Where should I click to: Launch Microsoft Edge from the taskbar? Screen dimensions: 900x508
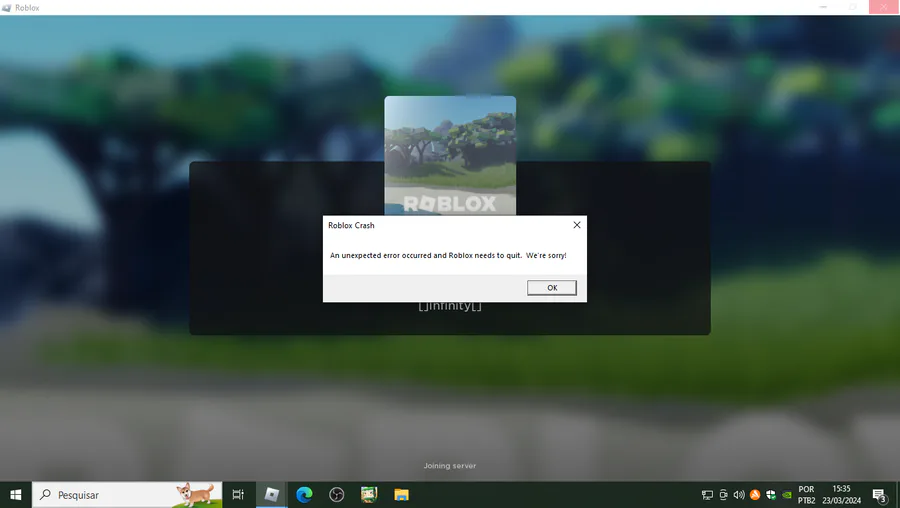pyautogui.click(x=304, y=495)
